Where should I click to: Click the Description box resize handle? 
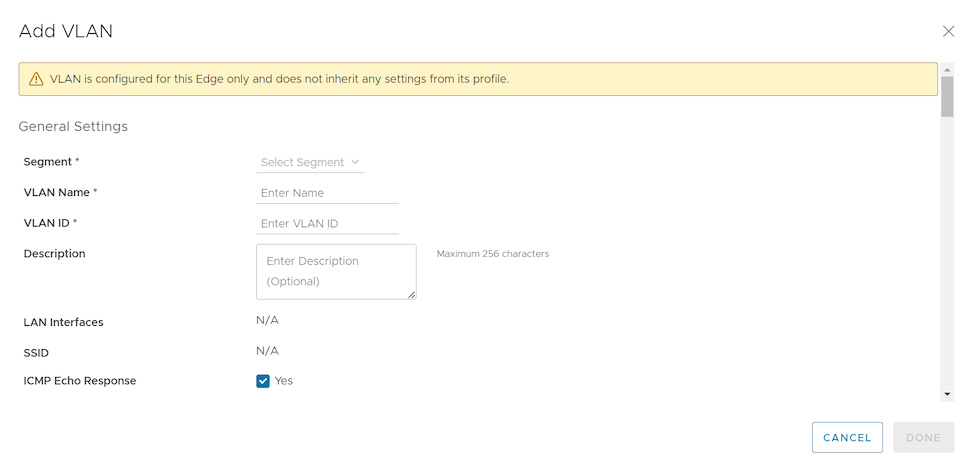[x=411, y=294]
